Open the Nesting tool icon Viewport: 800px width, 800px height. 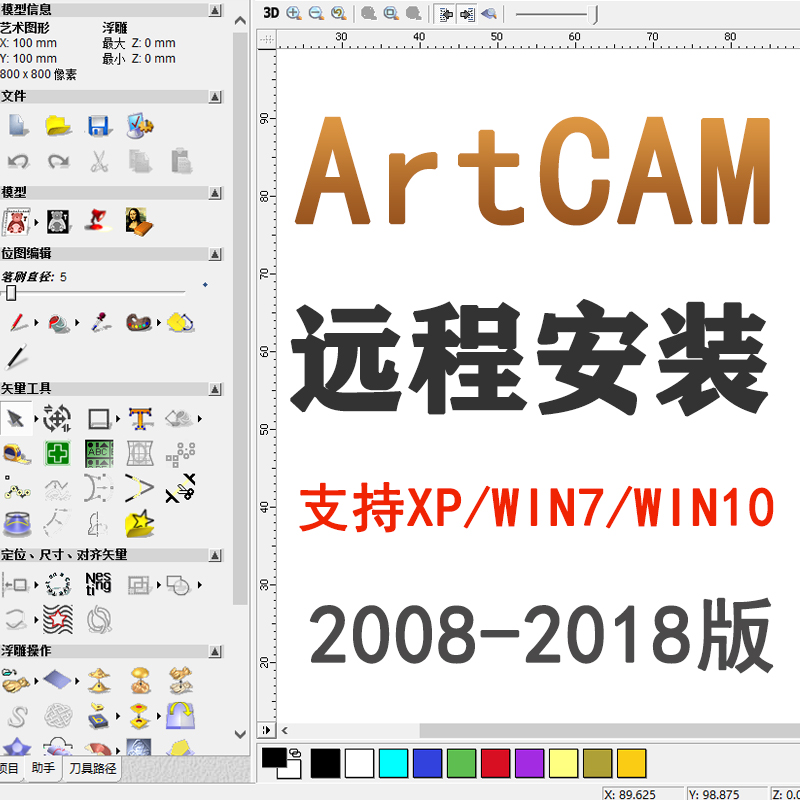(x=98, y=584)
